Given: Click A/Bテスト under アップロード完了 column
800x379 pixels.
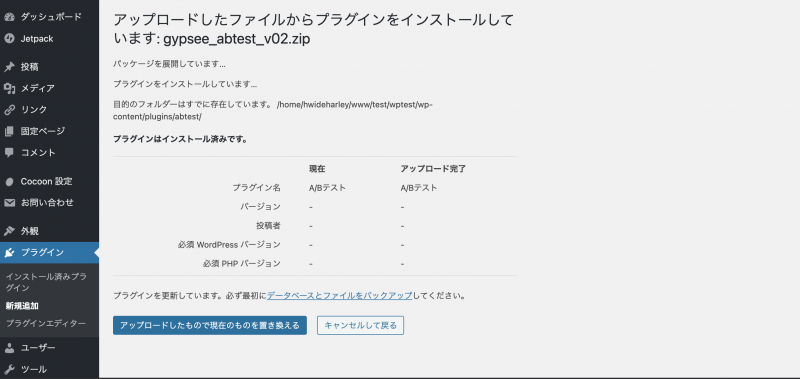Looking at the screenshot, I should [x=419, y=188].
